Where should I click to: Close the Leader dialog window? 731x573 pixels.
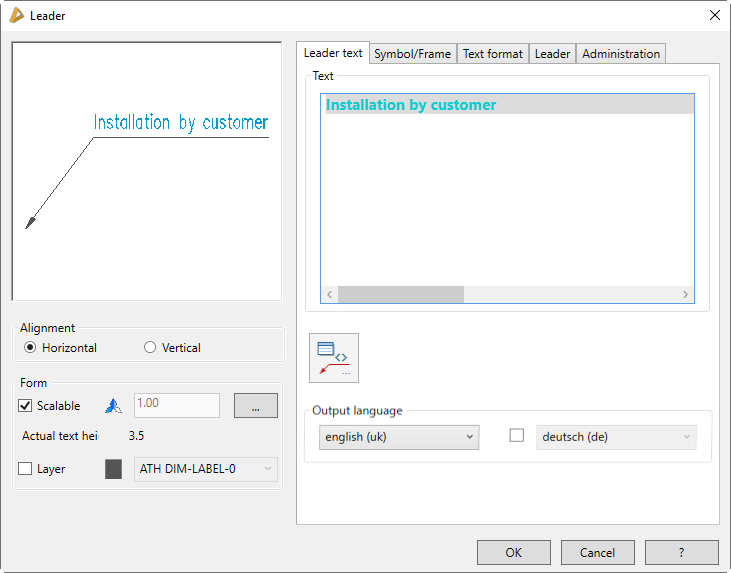click(714, 15)
